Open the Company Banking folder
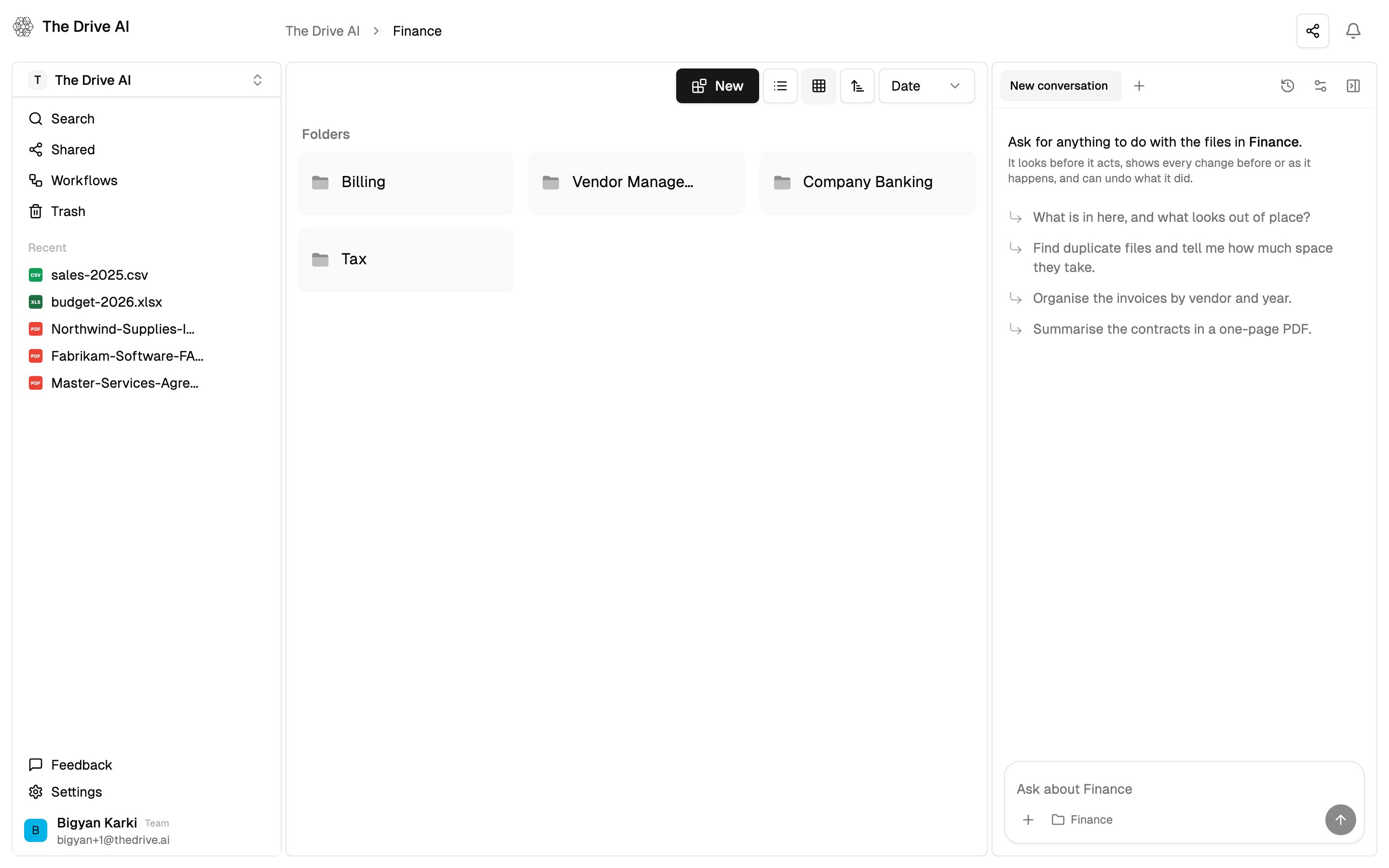The image size is (1389, 868). (x=867, y=183)
